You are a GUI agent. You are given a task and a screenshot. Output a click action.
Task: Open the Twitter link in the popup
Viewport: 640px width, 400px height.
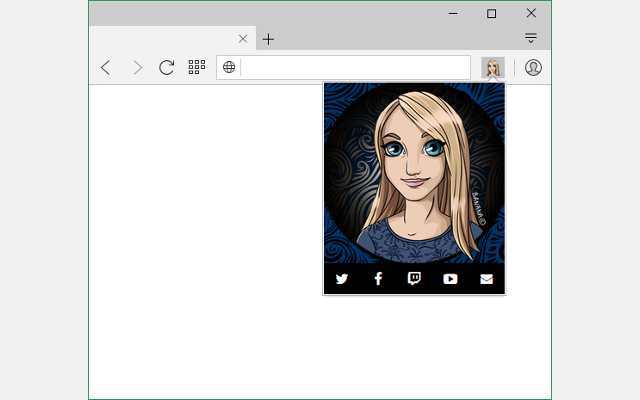pos(342,279)
